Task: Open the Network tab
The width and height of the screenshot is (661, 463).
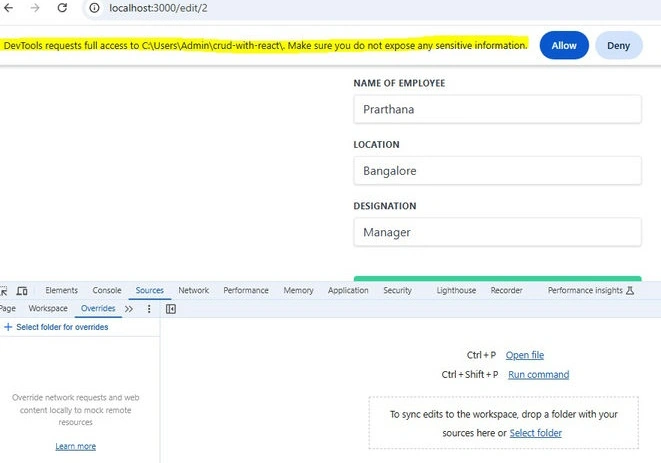Action: [x=193, y=291]
